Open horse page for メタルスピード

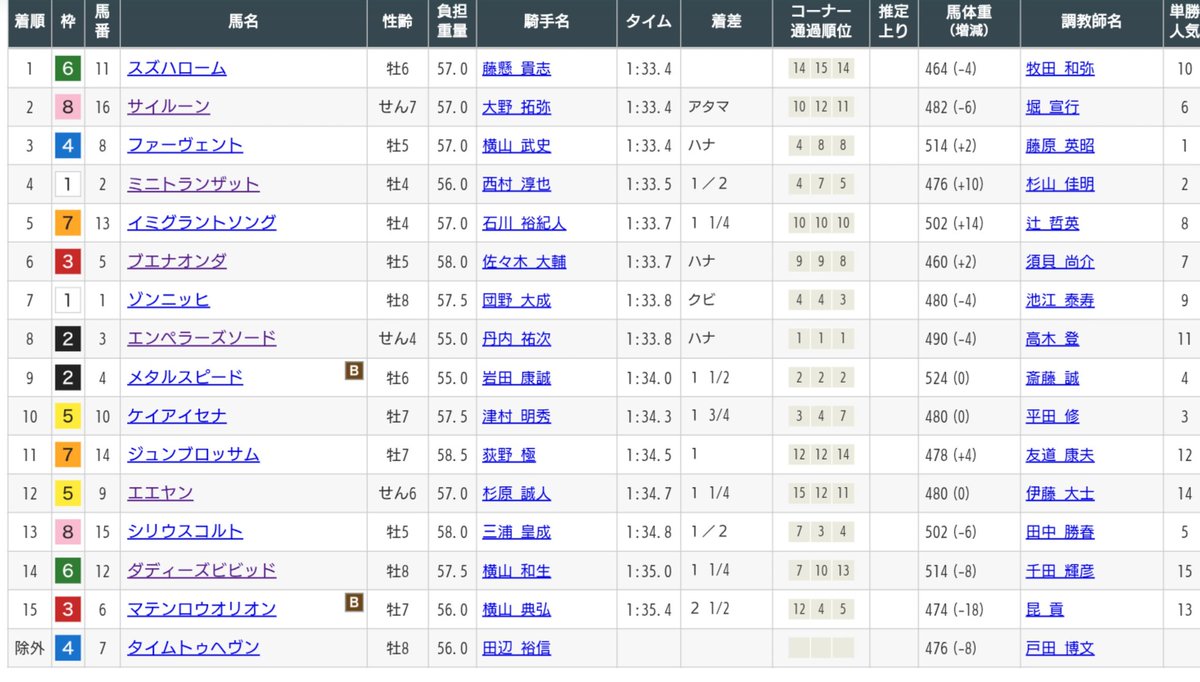pos(185,378)
